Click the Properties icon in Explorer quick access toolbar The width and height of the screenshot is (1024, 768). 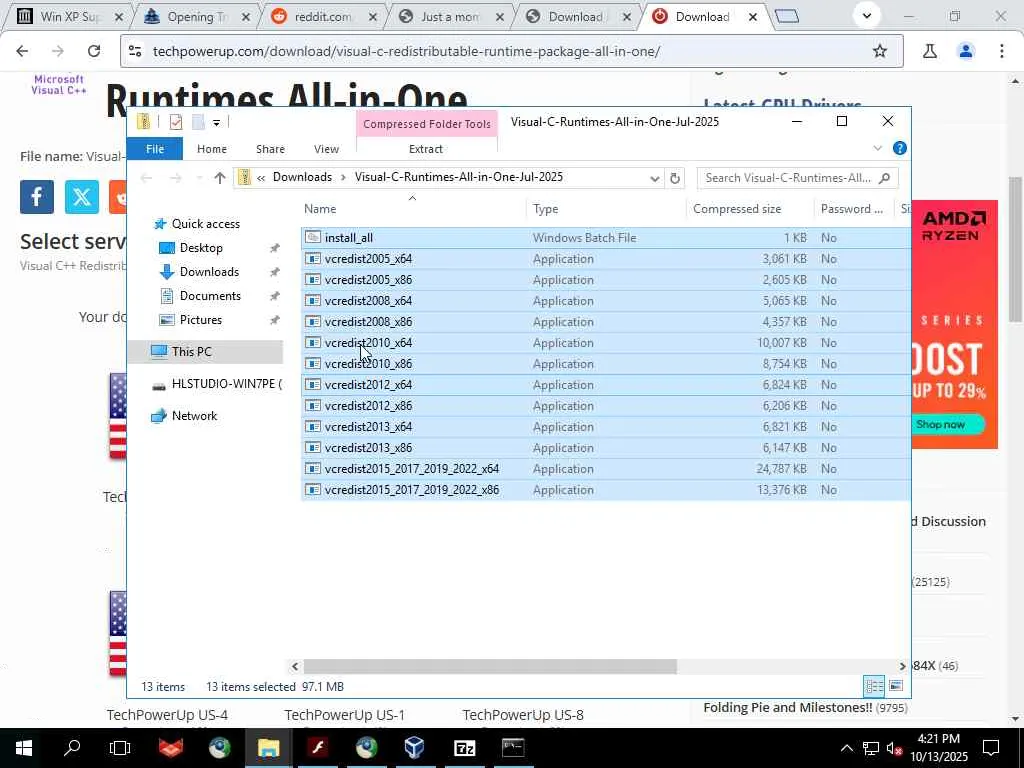point(176,122)
